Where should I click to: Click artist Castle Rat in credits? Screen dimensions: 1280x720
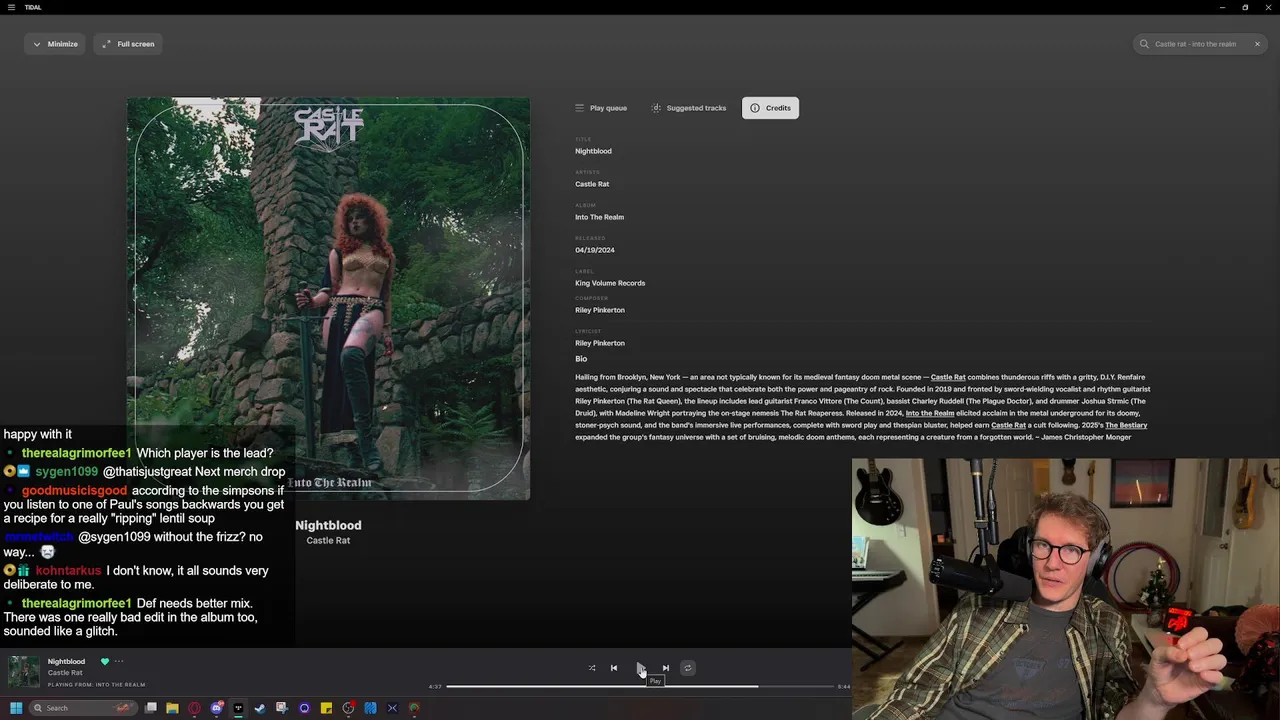[592, 184]
